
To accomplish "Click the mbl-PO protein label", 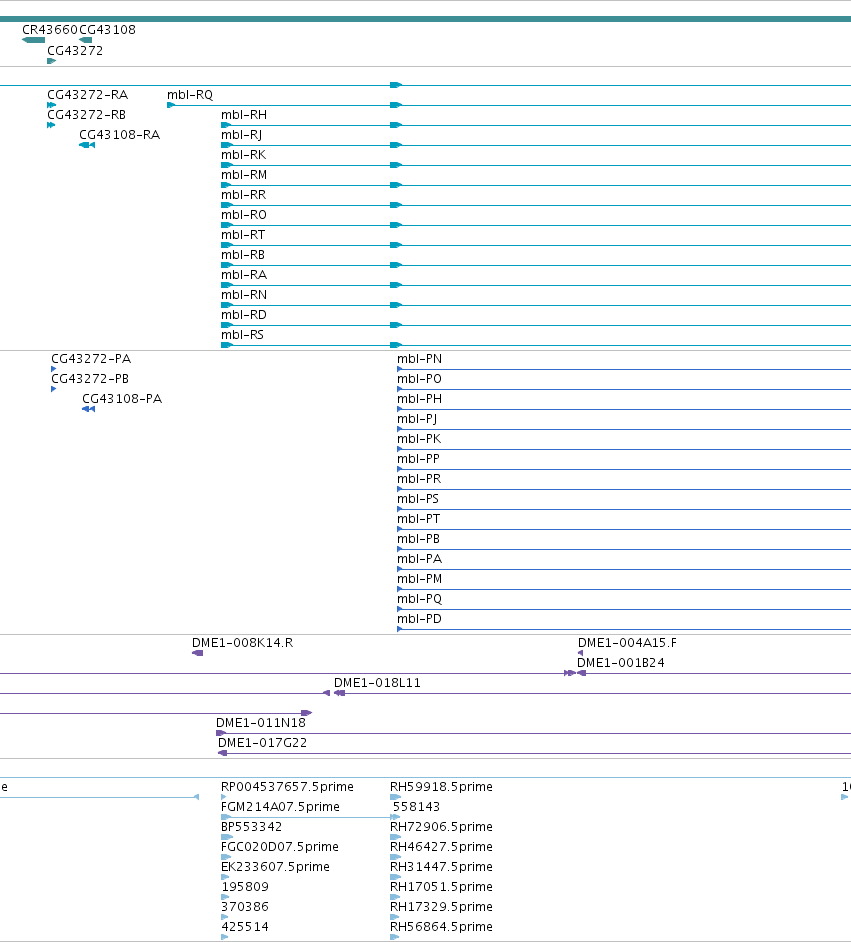I will point(419,378).
